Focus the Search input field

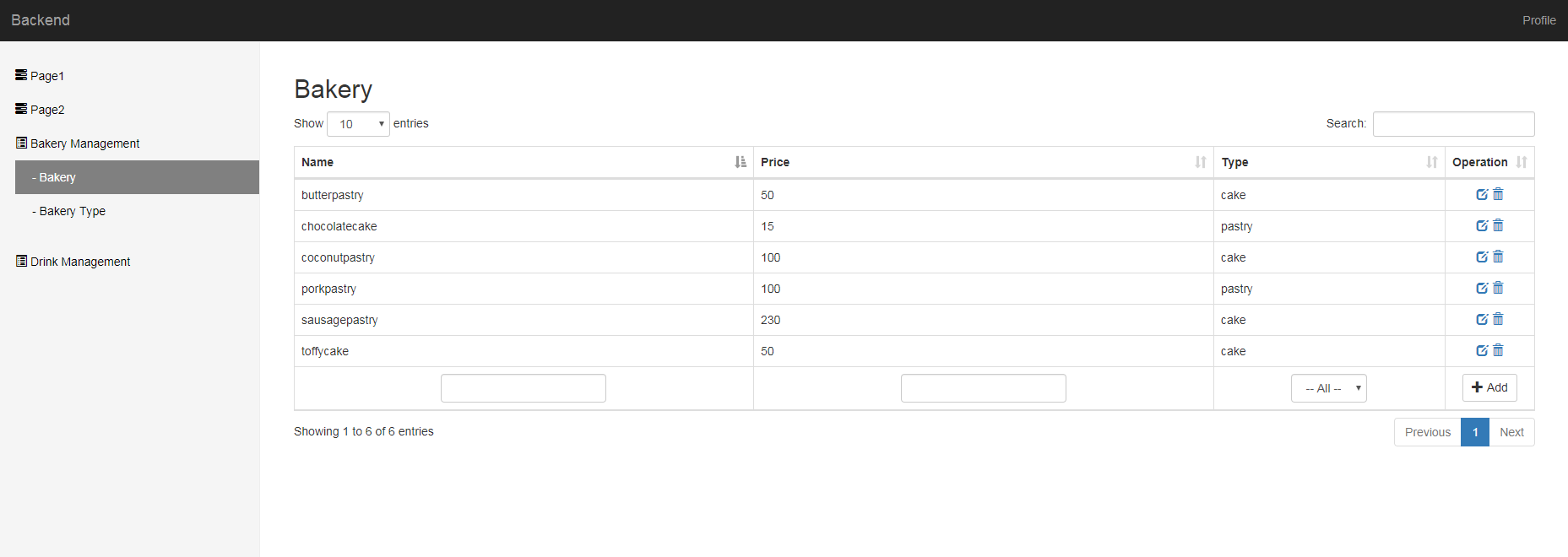(1453, 124)
